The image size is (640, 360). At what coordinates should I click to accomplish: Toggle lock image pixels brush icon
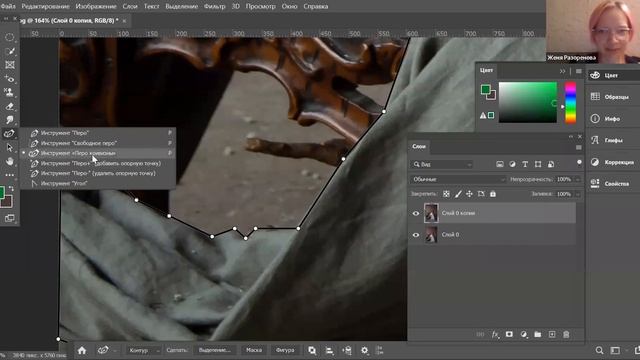(458, 194)
